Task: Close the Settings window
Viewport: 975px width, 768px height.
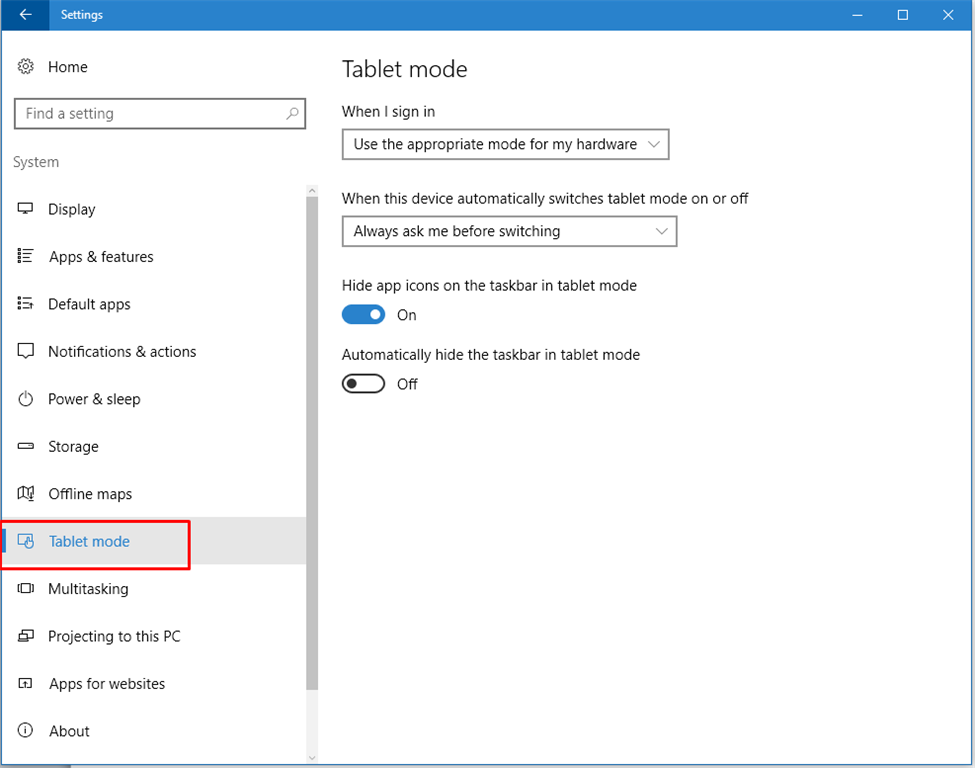Action: tap(948, 15)
